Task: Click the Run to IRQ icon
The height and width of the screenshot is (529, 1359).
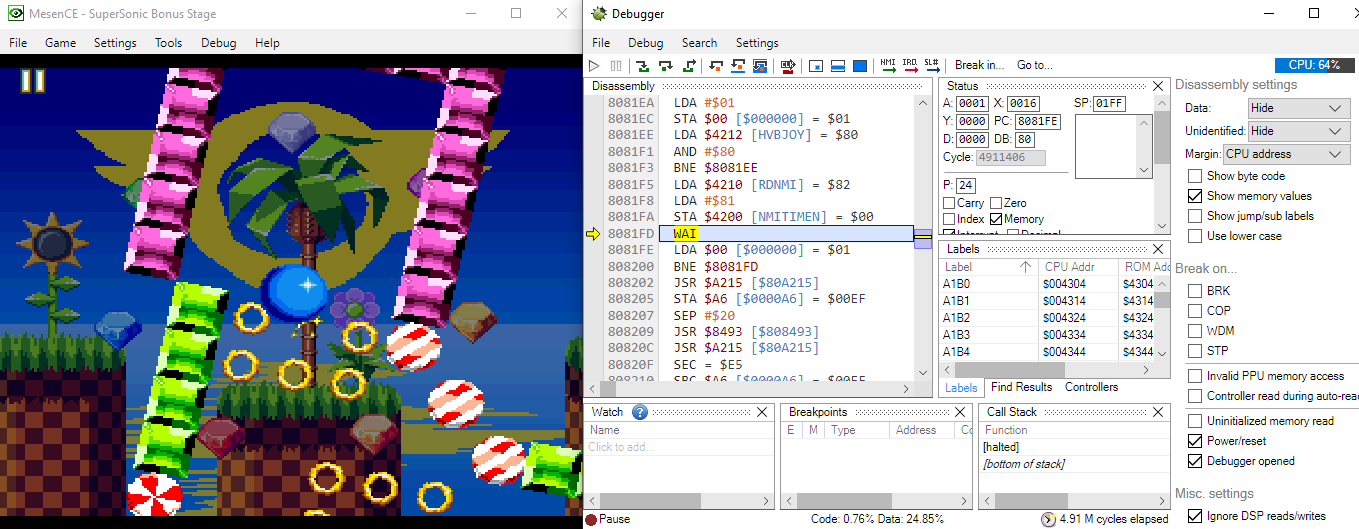Action: point(910,65)
